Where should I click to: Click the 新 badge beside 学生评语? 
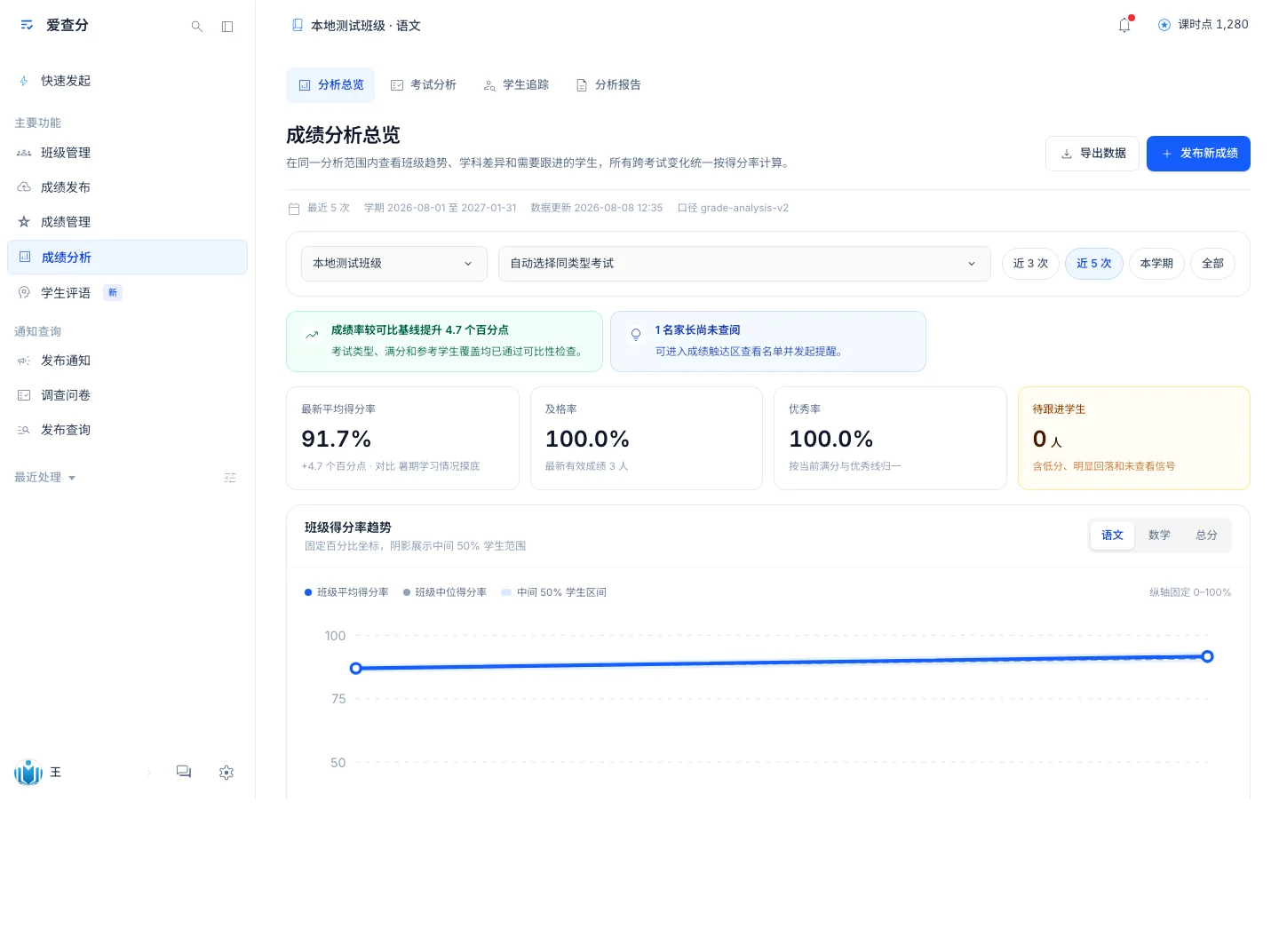[x=113, y=292]
